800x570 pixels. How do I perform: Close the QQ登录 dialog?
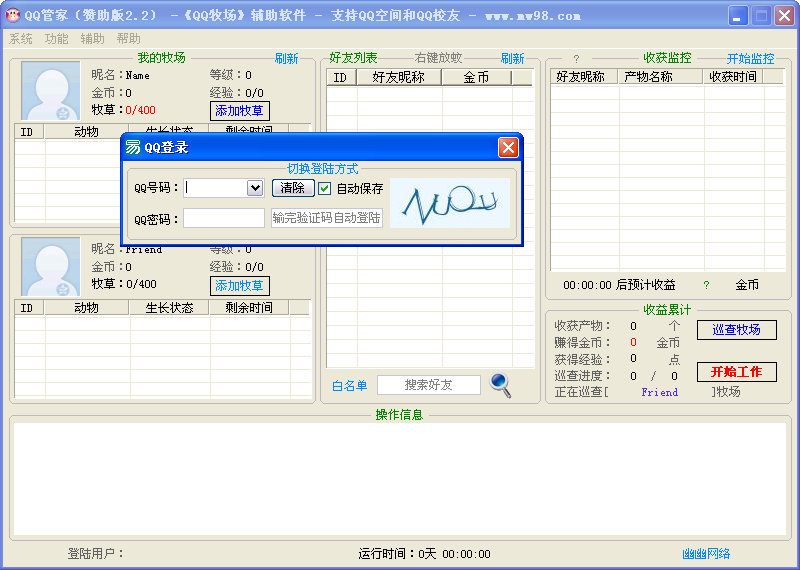point(508,148)
